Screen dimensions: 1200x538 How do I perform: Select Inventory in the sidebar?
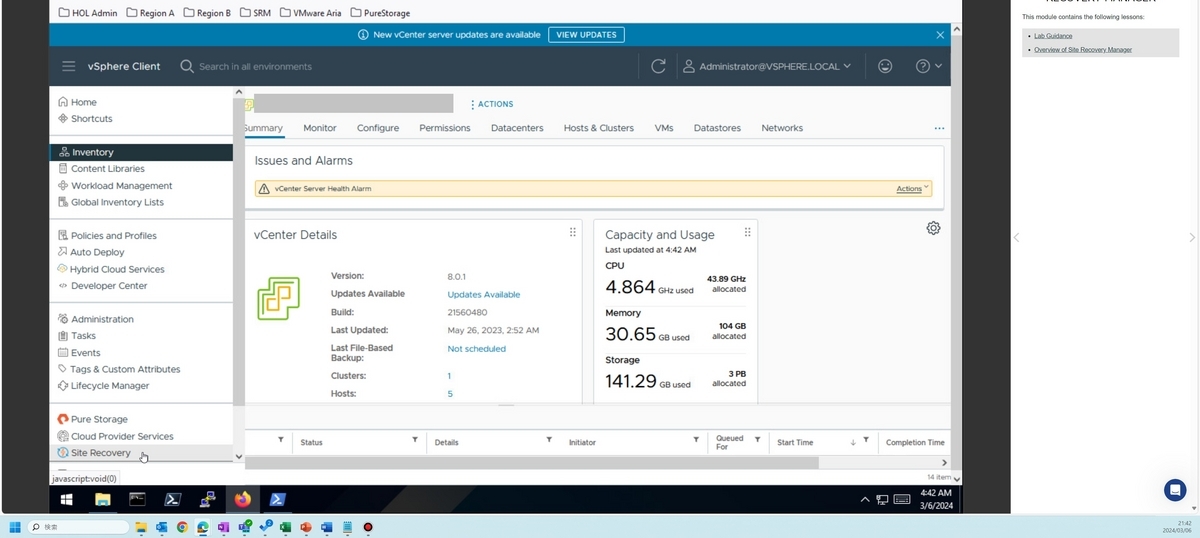(x=141, y=152)
